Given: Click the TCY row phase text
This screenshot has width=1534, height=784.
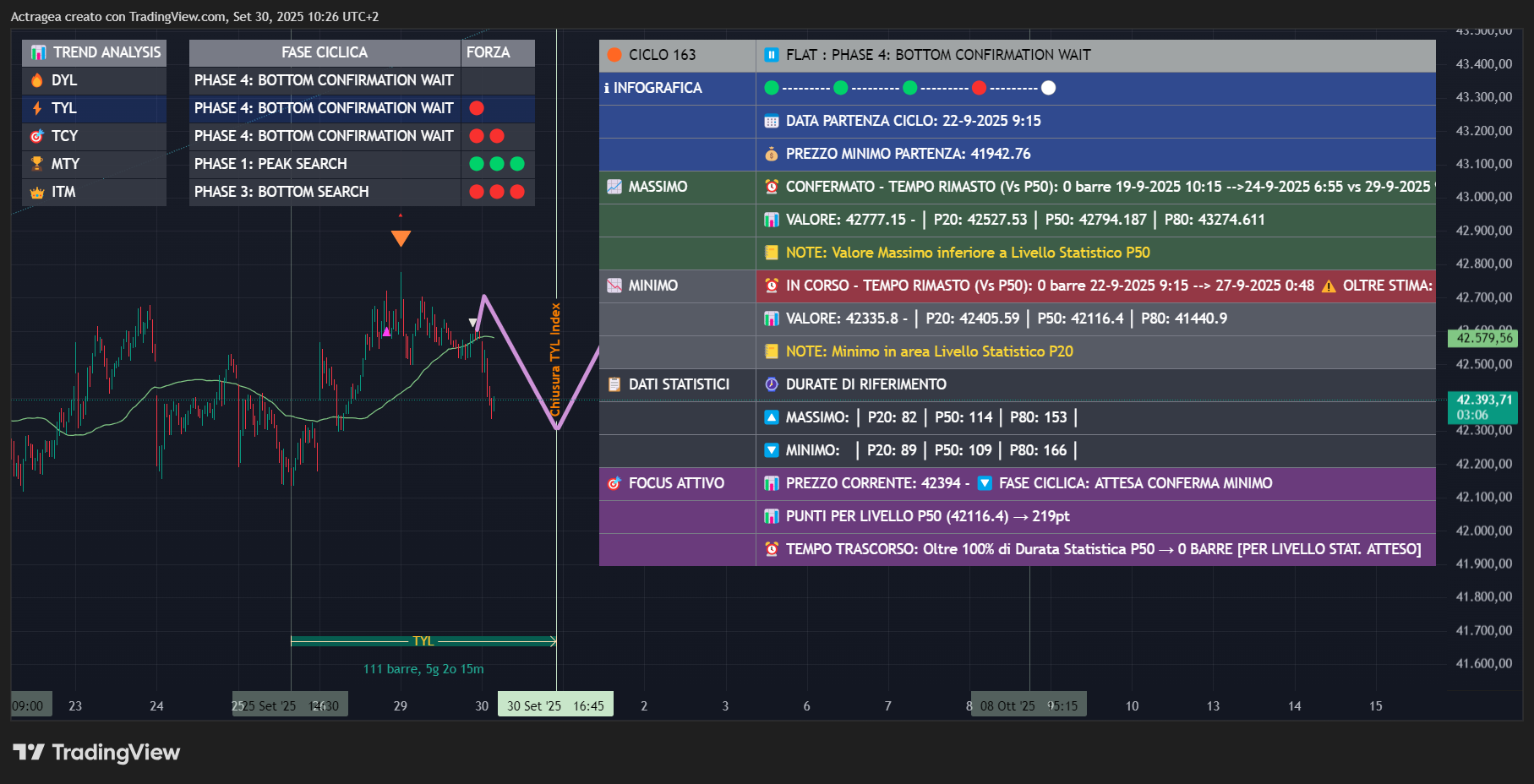Looking at the screenshot, I should pos(324,136).
